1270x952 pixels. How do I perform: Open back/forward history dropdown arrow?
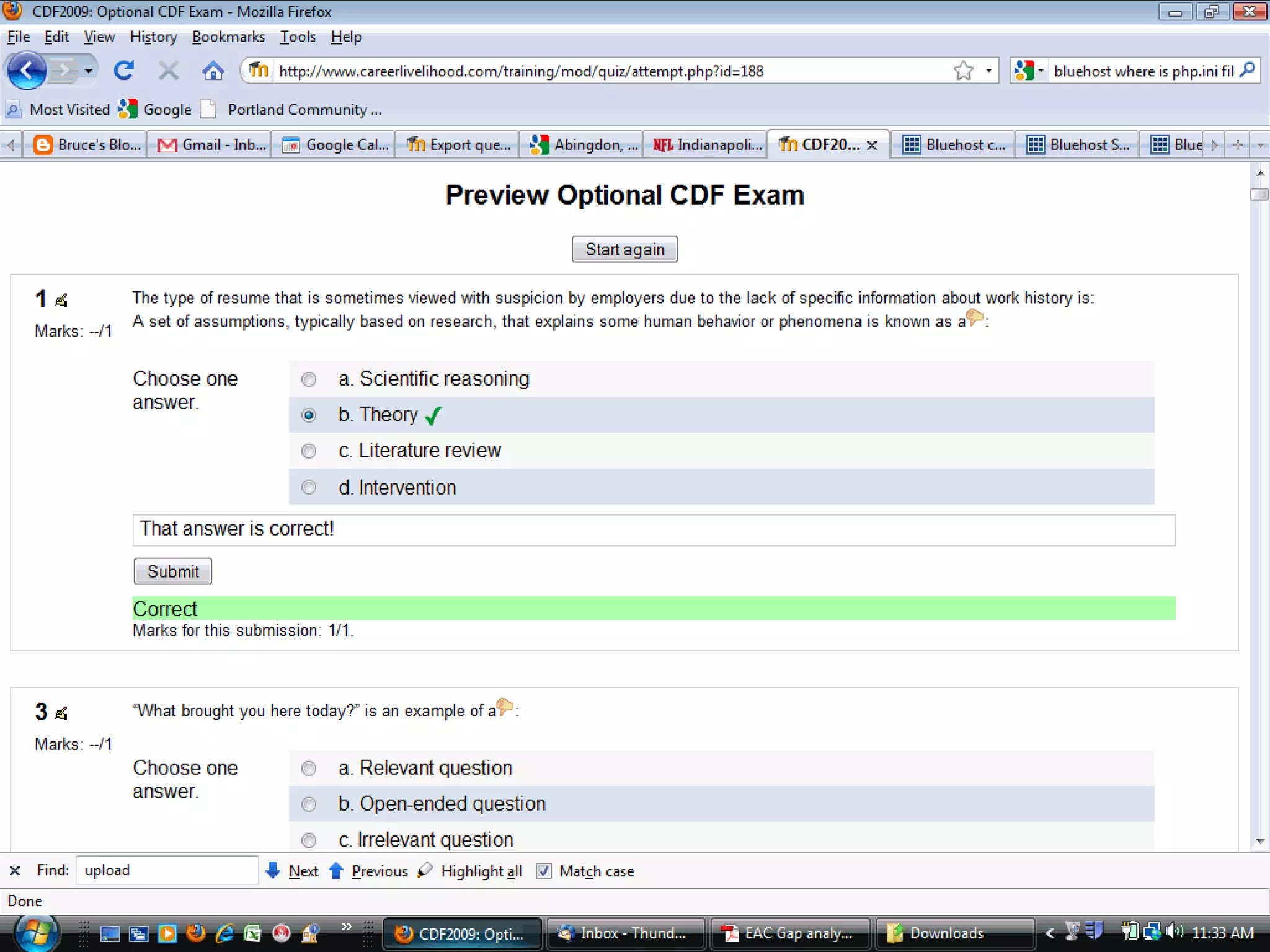coord(89,71)
